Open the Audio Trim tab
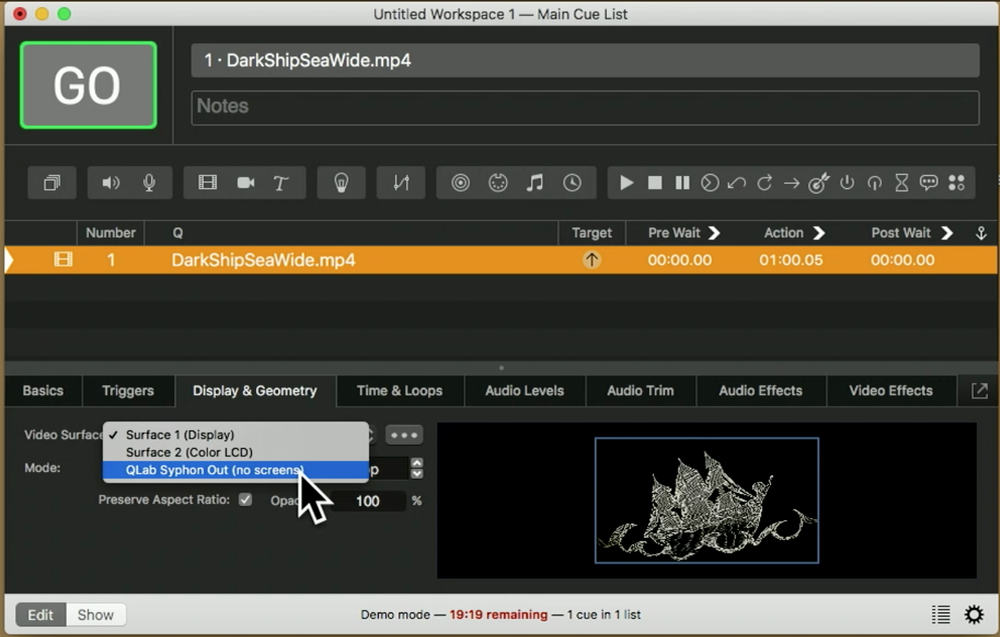1000x637 pixels. tap(640, 391)
